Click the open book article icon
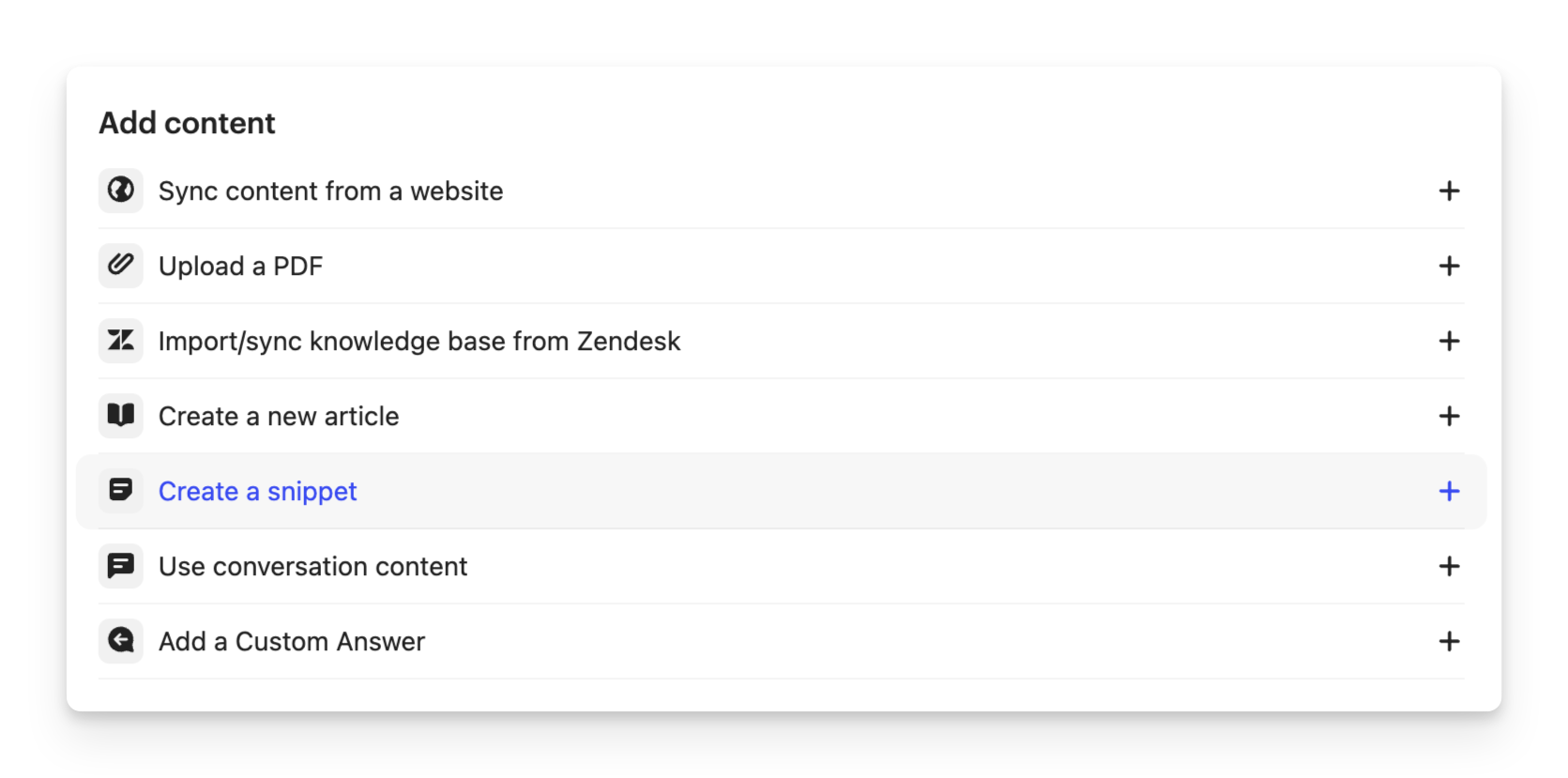This screenshot has width=1568, height=778. pos(121,416)
